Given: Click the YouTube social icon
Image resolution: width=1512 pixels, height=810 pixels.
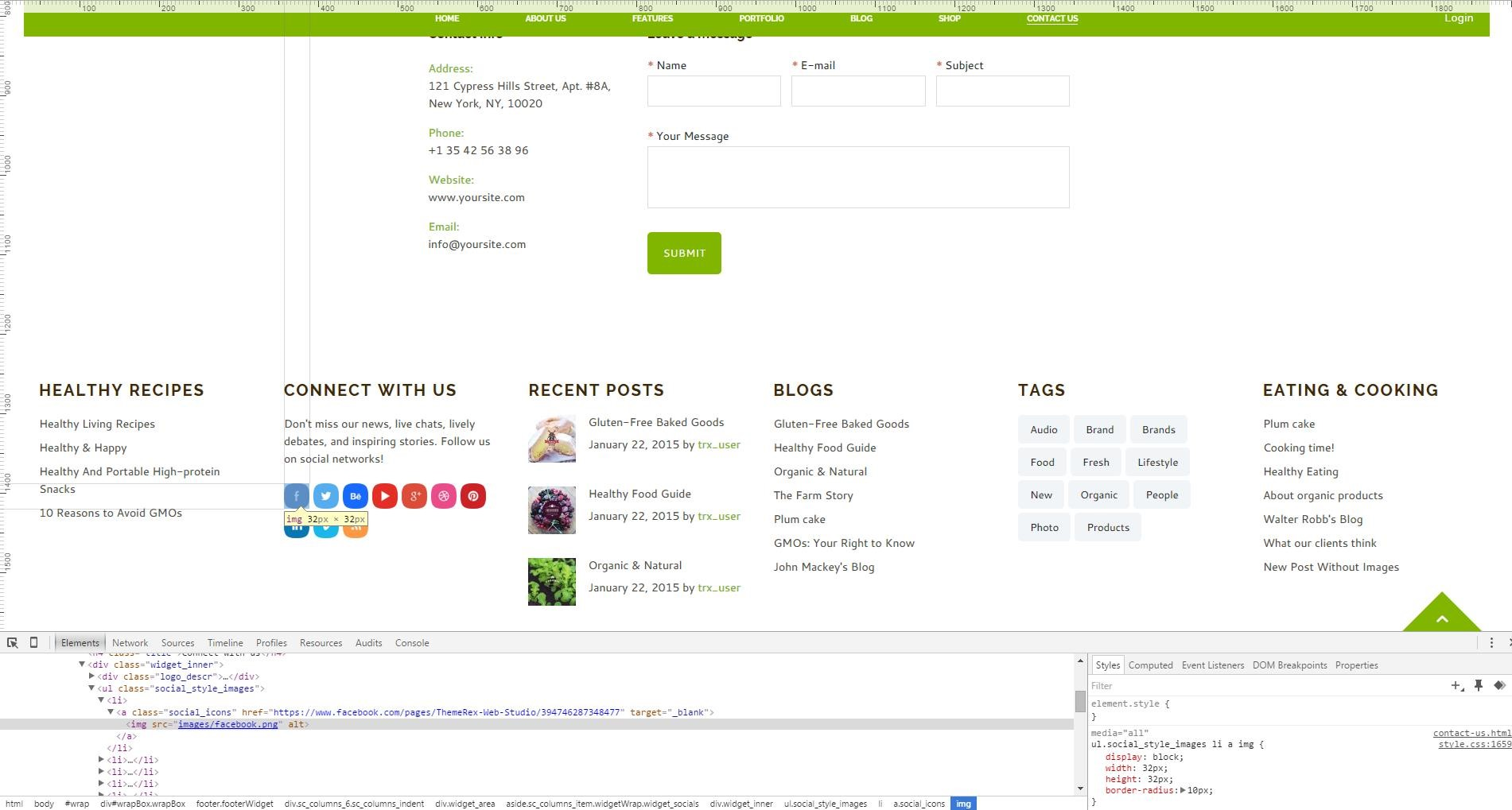Looking at the screenshot, I should 385,496.
